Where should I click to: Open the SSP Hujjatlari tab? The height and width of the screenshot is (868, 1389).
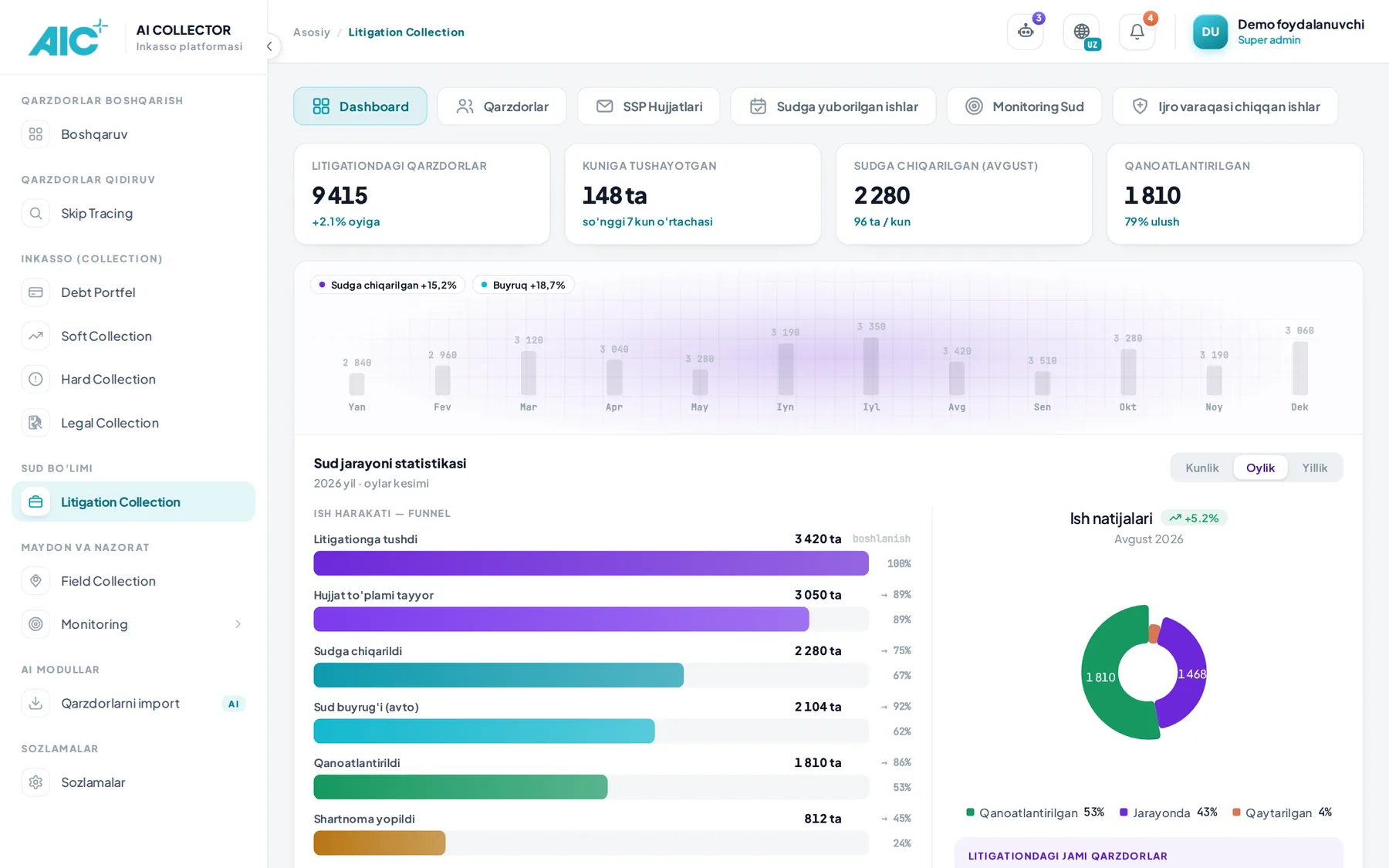648,106
